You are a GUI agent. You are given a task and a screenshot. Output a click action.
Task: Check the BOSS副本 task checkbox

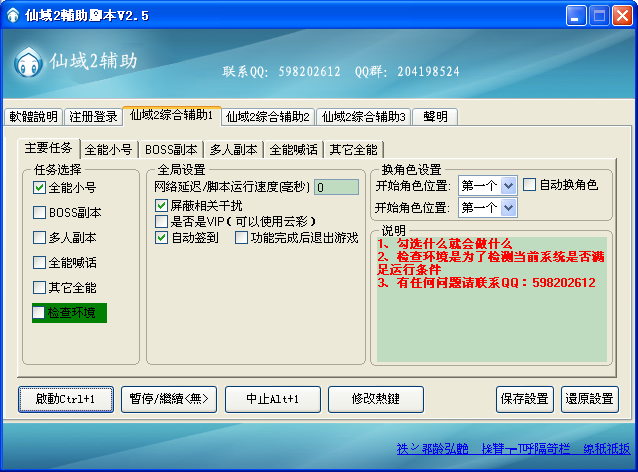(39, 212)
